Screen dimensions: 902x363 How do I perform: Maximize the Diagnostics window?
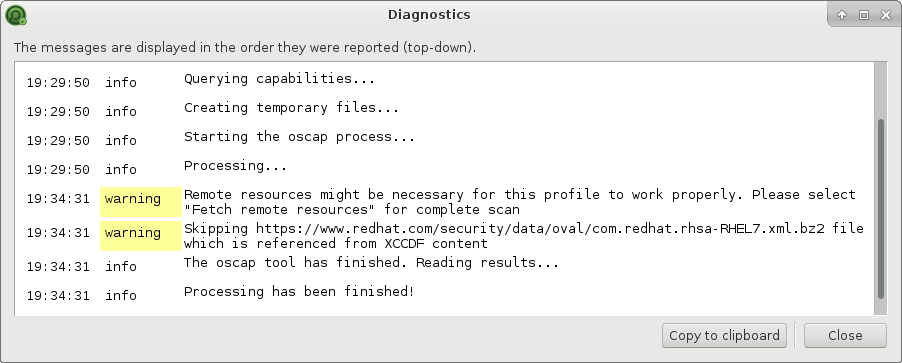(x=863, y=16)
